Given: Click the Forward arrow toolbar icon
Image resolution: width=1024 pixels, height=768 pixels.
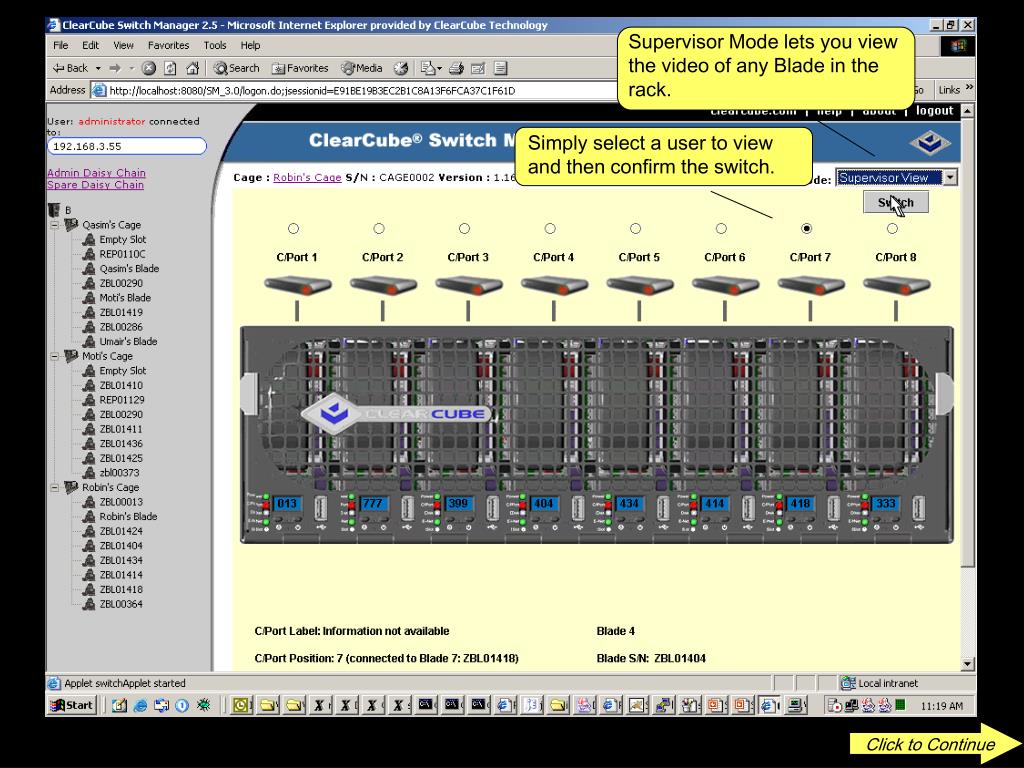Looking at the screenshot, I should pos(116,68).
